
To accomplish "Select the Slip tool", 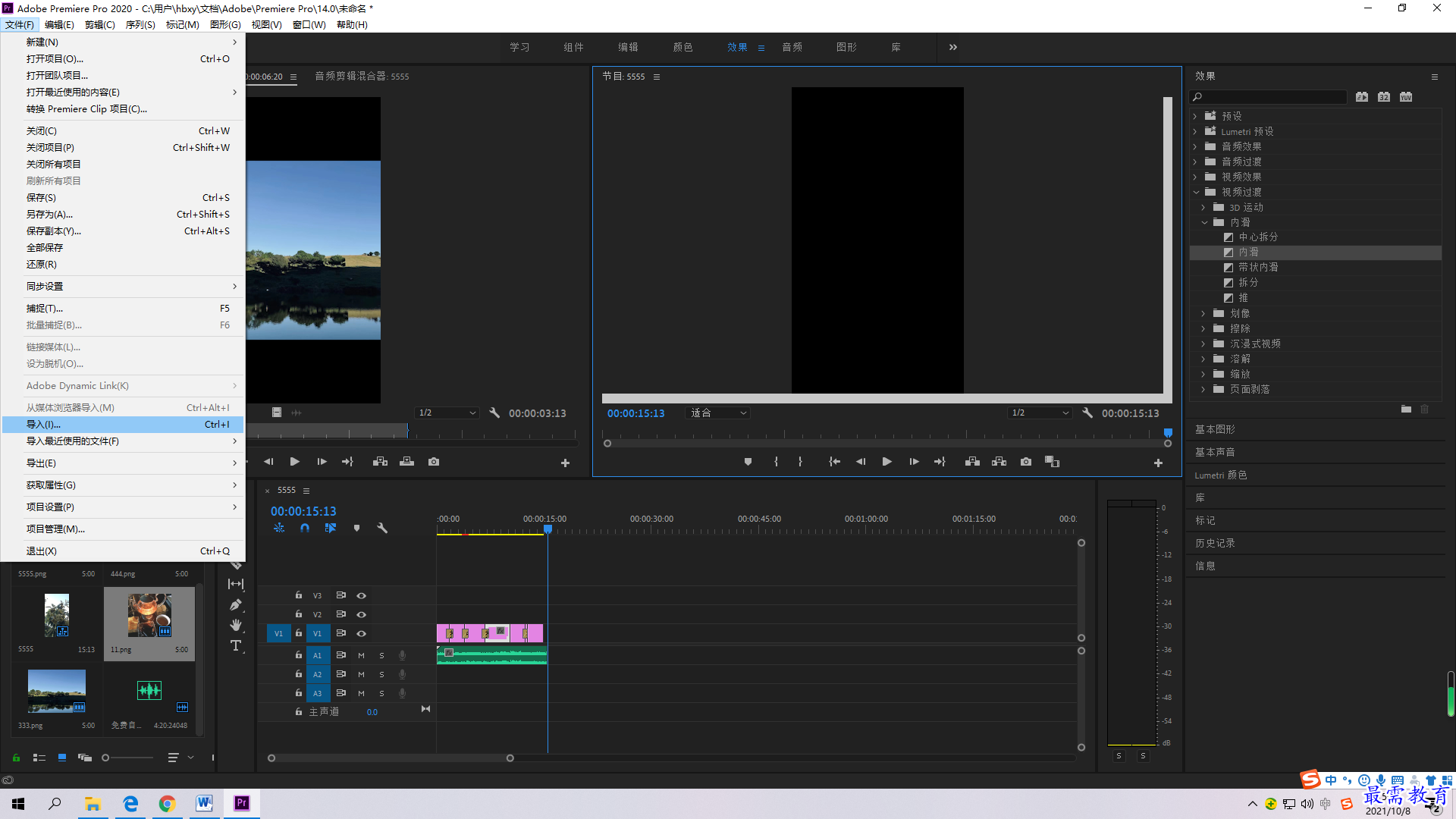I will point(236,584).
